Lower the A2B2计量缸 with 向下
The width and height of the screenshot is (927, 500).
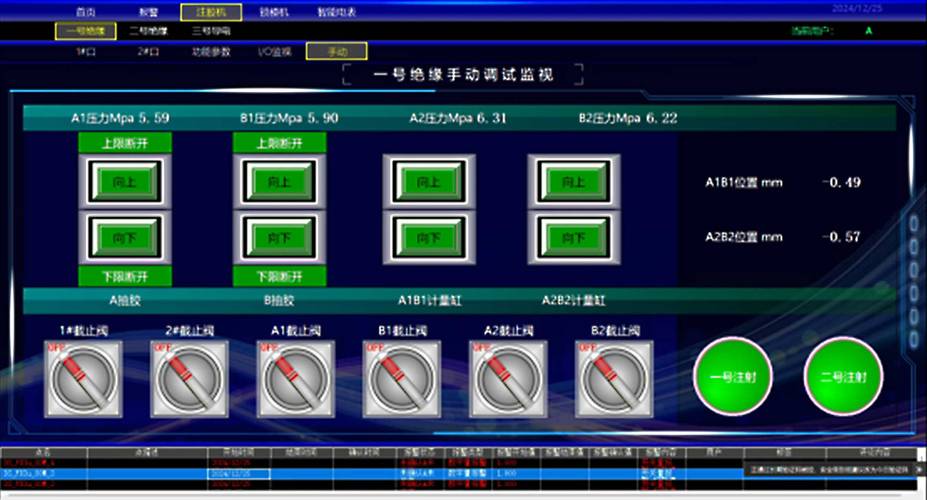coord(574,238)
